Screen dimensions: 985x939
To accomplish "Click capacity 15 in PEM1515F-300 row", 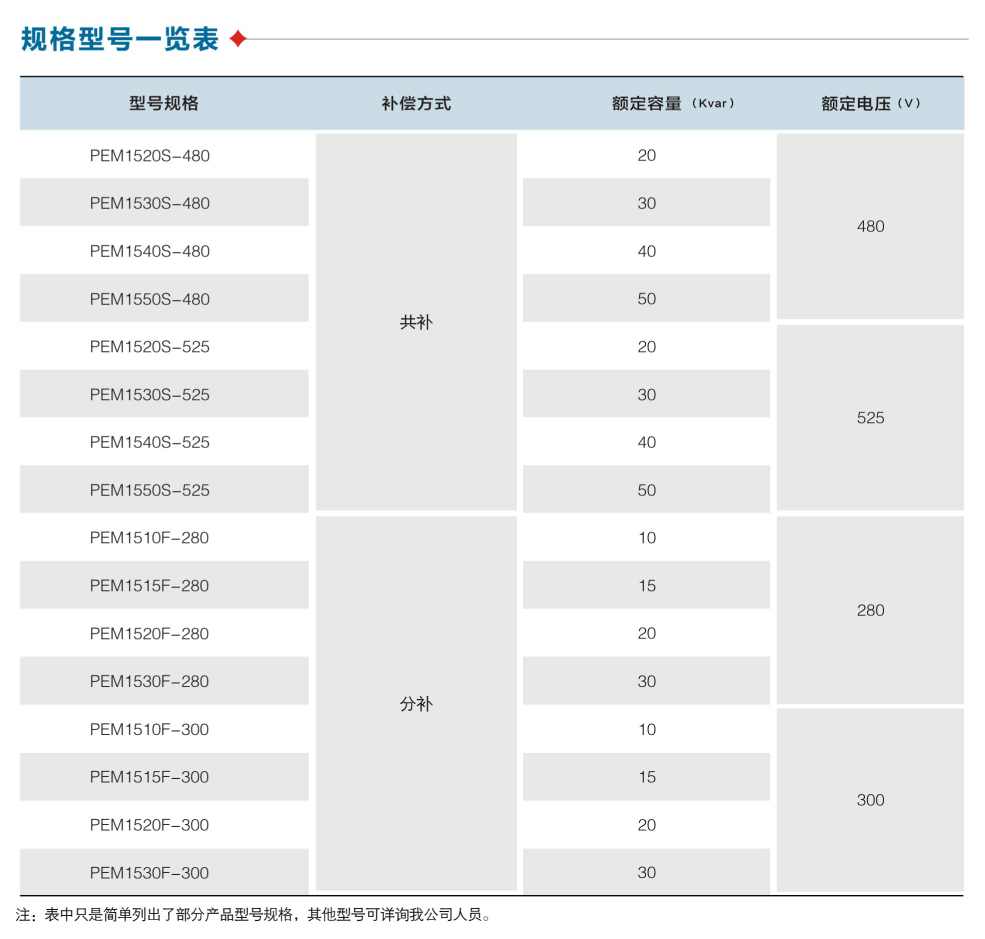I will 647,777.
